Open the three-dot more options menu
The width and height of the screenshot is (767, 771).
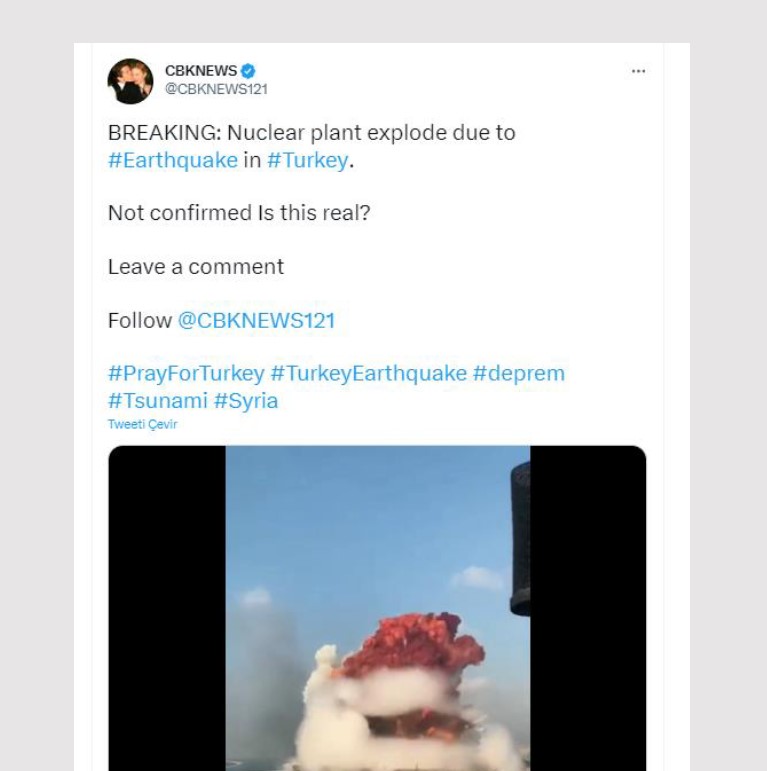point(638,71)
